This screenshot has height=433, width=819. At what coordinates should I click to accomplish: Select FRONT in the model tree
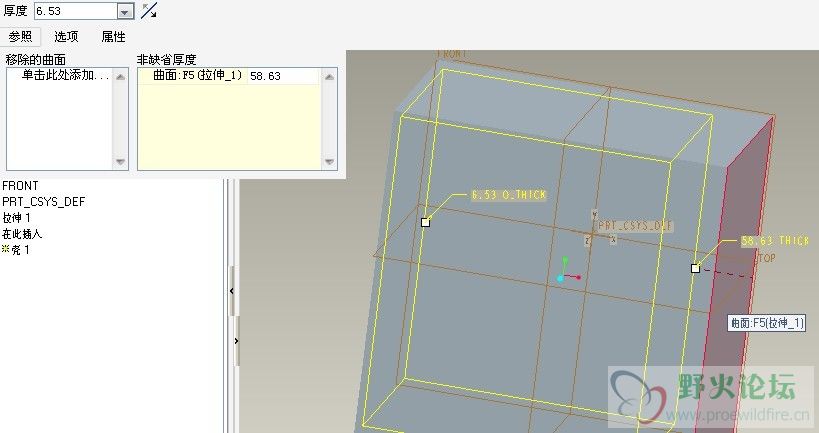[x=20, y=186]
